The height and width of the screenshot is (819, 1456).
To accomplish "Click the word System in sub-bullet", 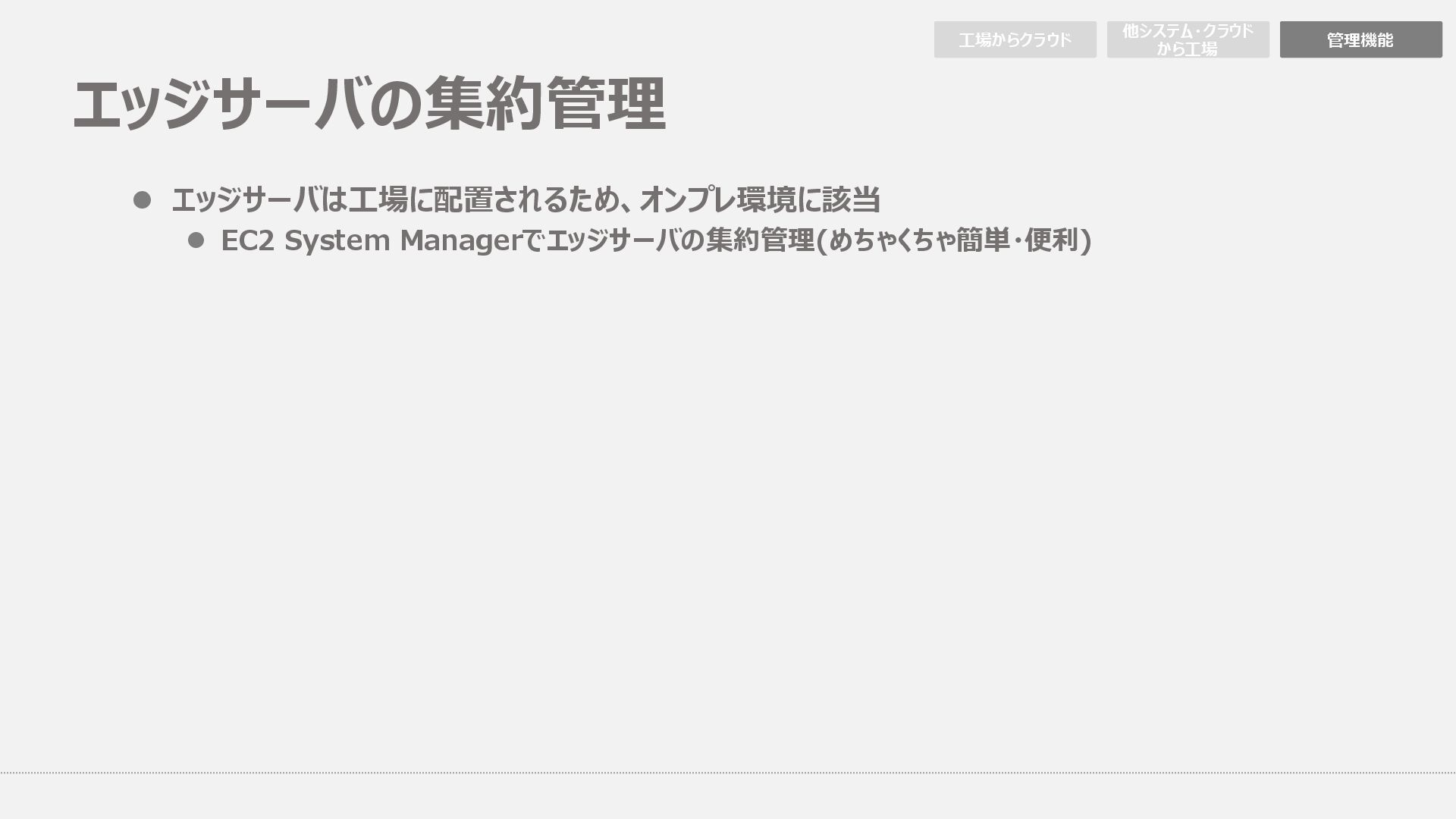I will [337, 240].
